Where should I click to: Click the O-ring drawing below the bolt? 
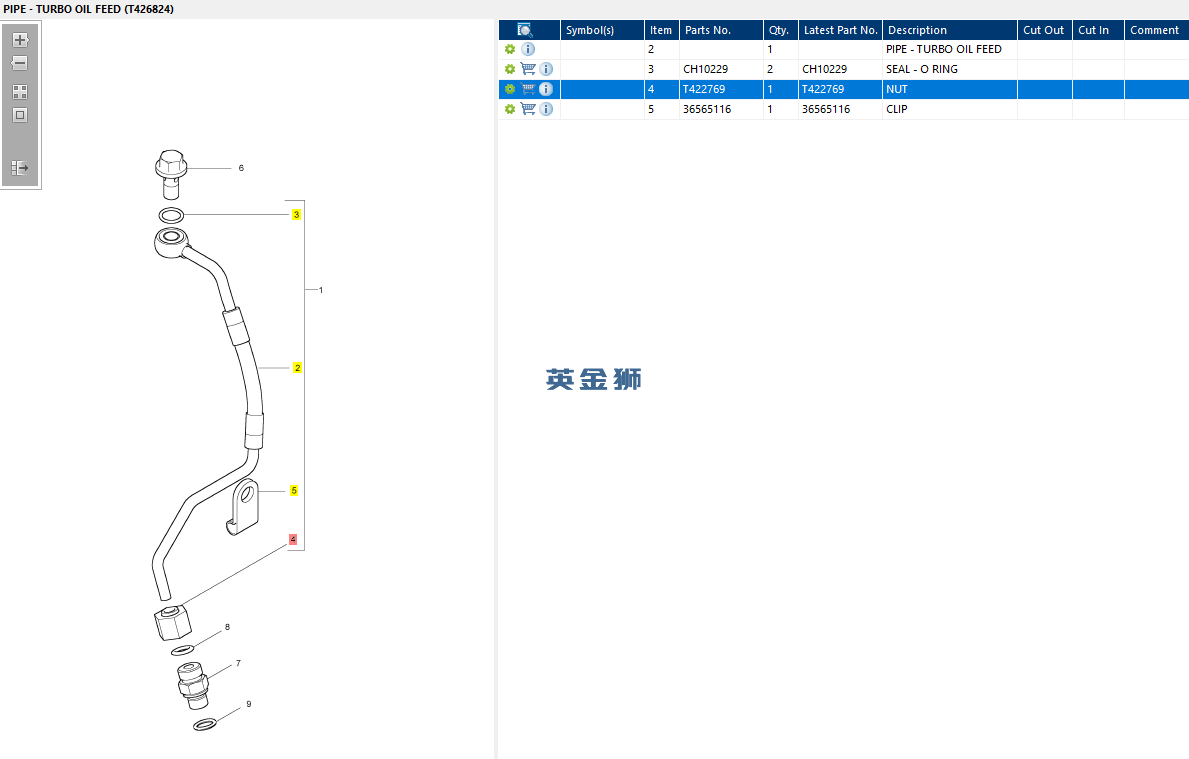[171, 215]
